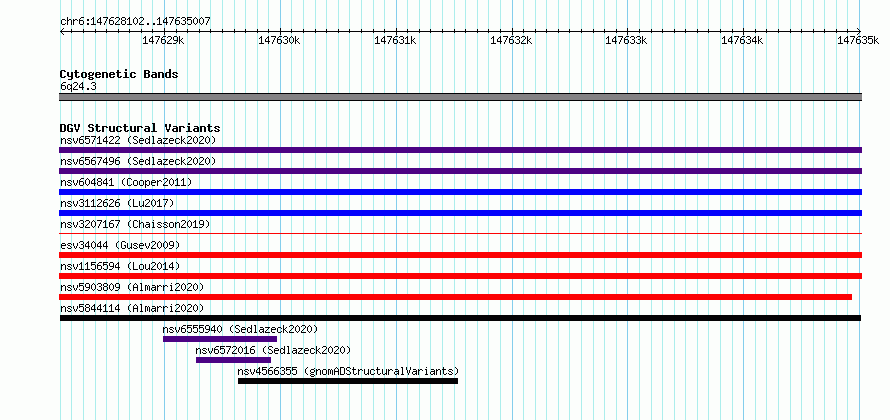This screenshot has width=890, height=420.
Task: Click the DGV Structural Variants track title
Action: (140, 128)
